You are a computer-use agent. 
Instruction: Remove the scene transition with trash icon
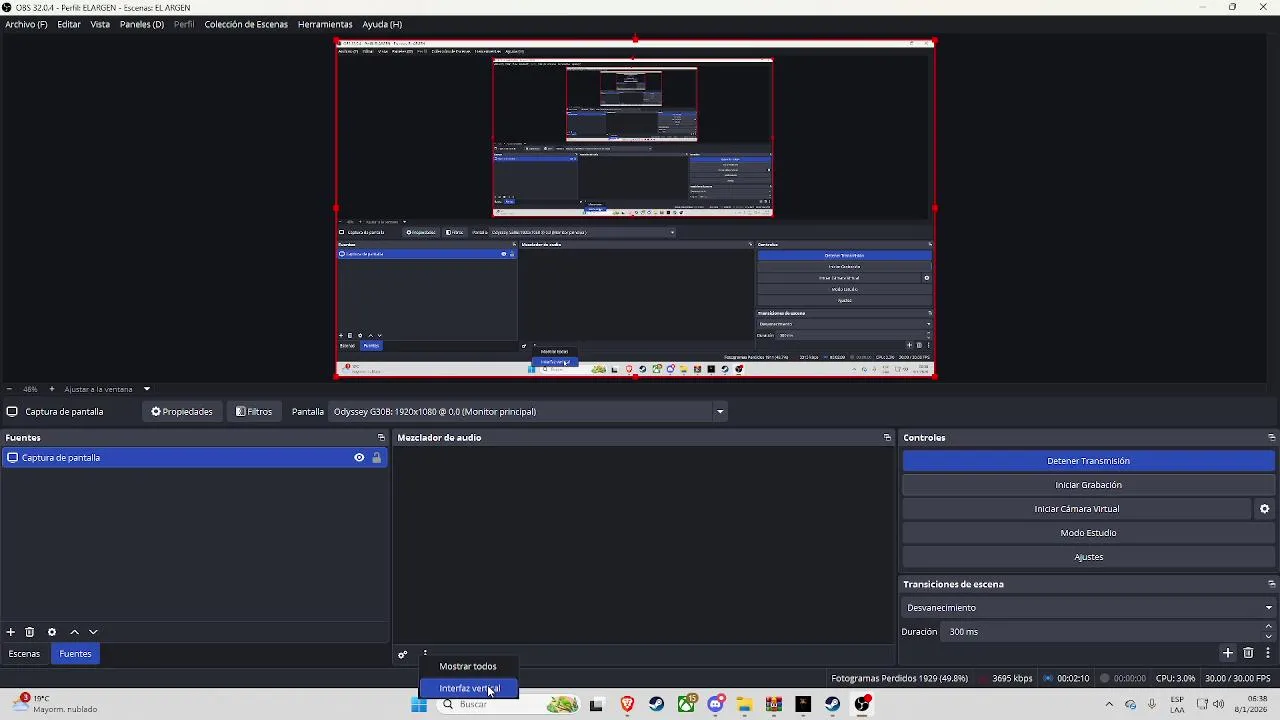click(x=1248, y=653)
